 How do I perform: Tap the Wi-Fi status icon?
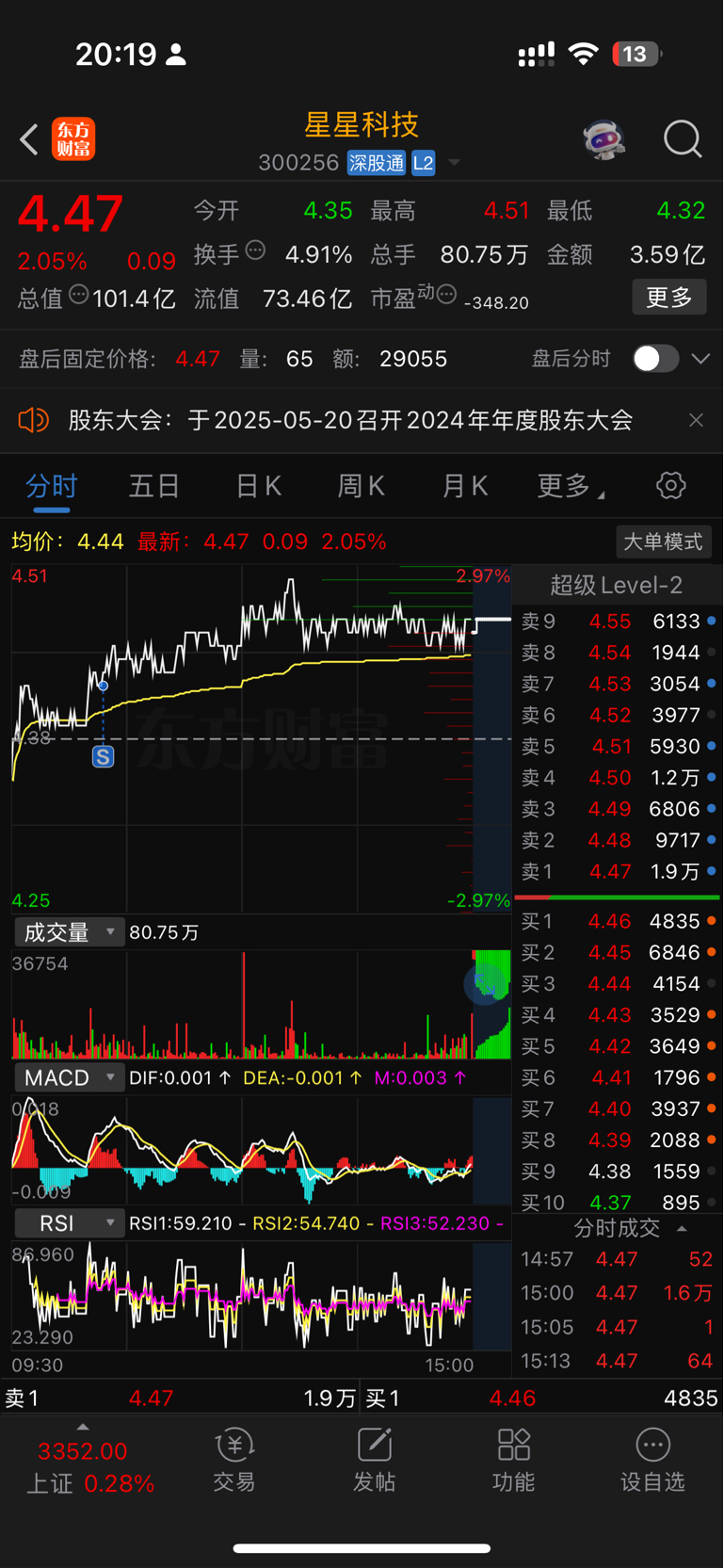point(584,54)
